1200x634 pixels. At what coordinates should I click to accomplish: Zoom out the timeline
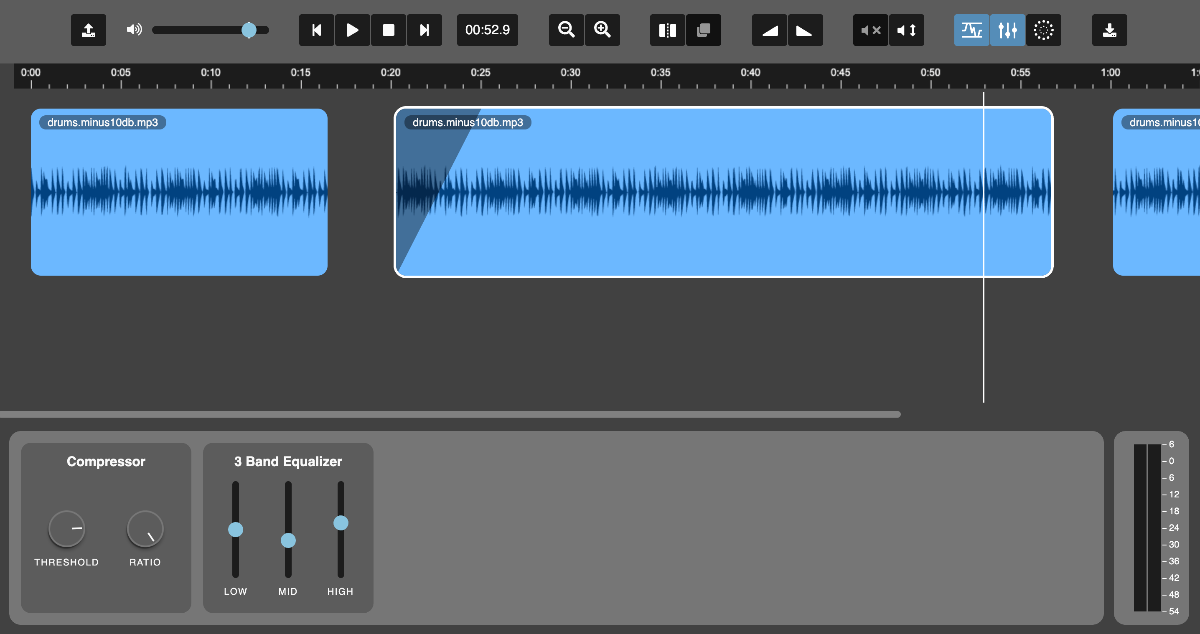tap(567, 30)
